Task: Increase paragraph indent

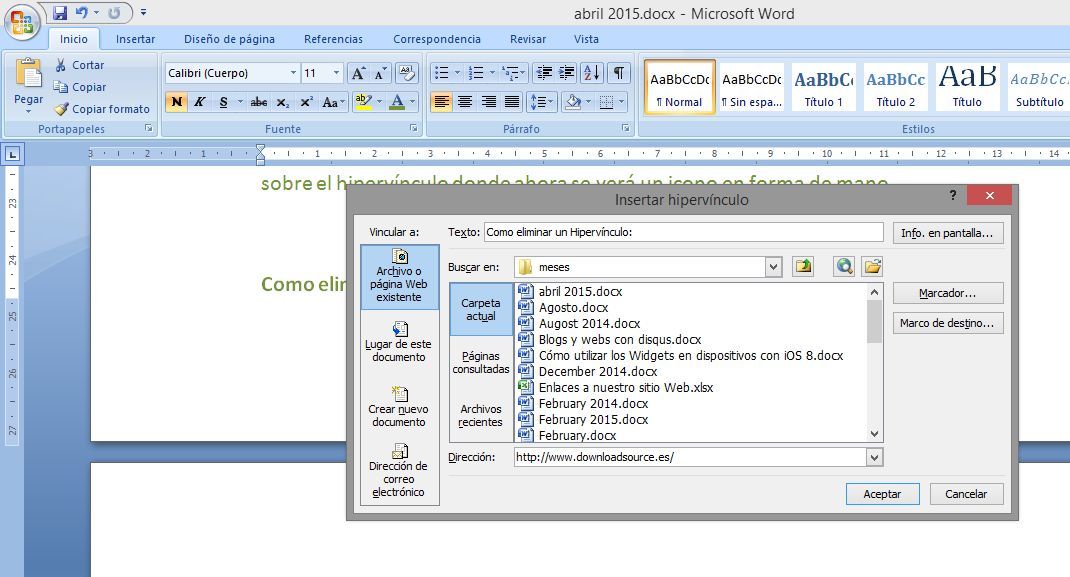Action: 567,72
